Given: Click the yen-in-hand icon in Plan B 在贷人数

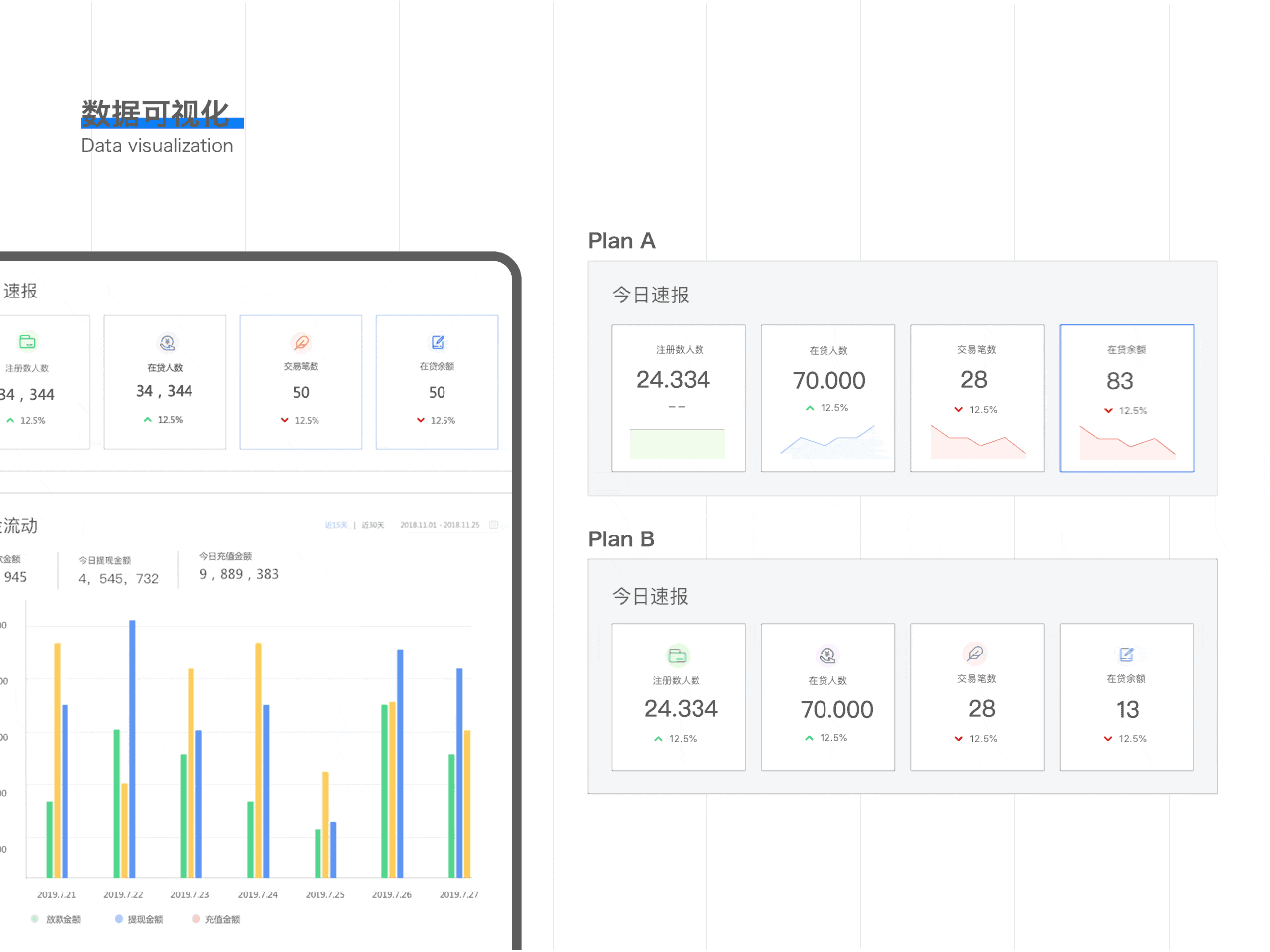Looking at the screenshot, I should pos(827,654).
